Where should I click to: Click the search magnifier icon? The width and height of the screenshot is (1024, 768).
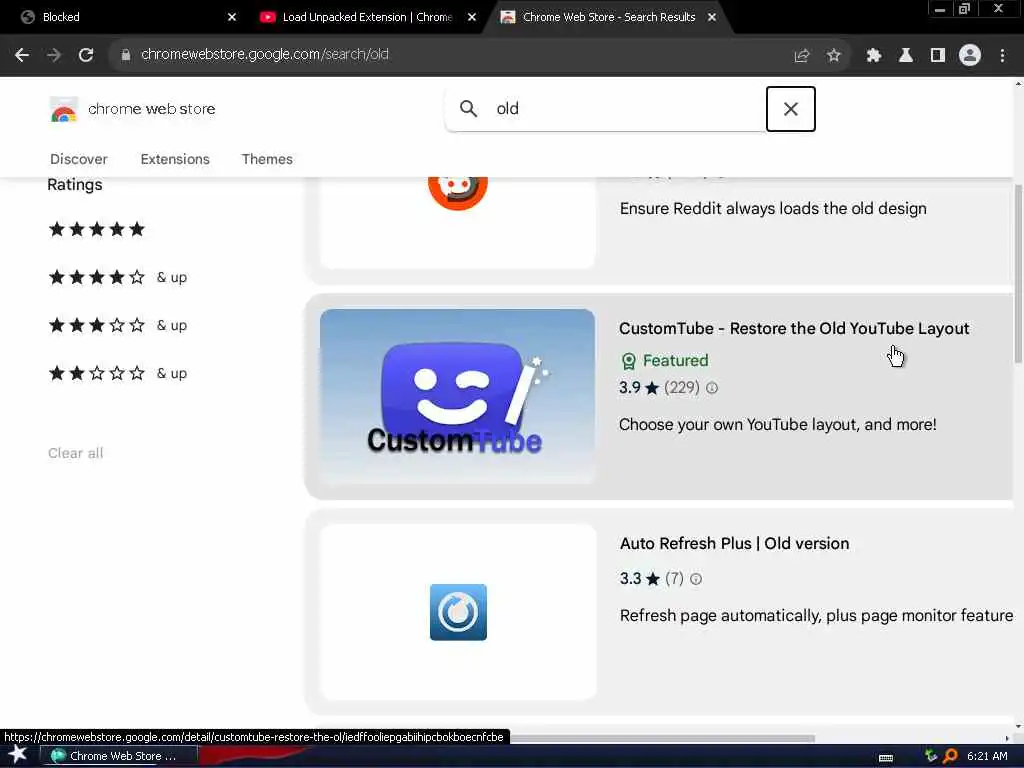point(468,108)
